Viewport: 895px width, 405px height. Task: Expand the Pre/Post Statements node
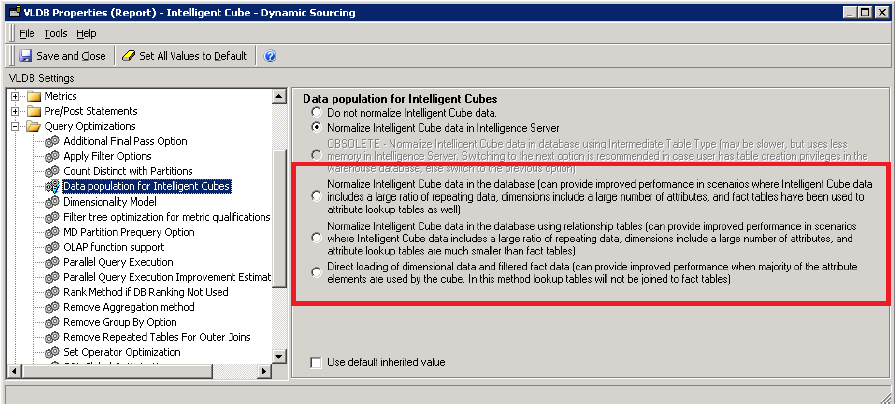16,111
